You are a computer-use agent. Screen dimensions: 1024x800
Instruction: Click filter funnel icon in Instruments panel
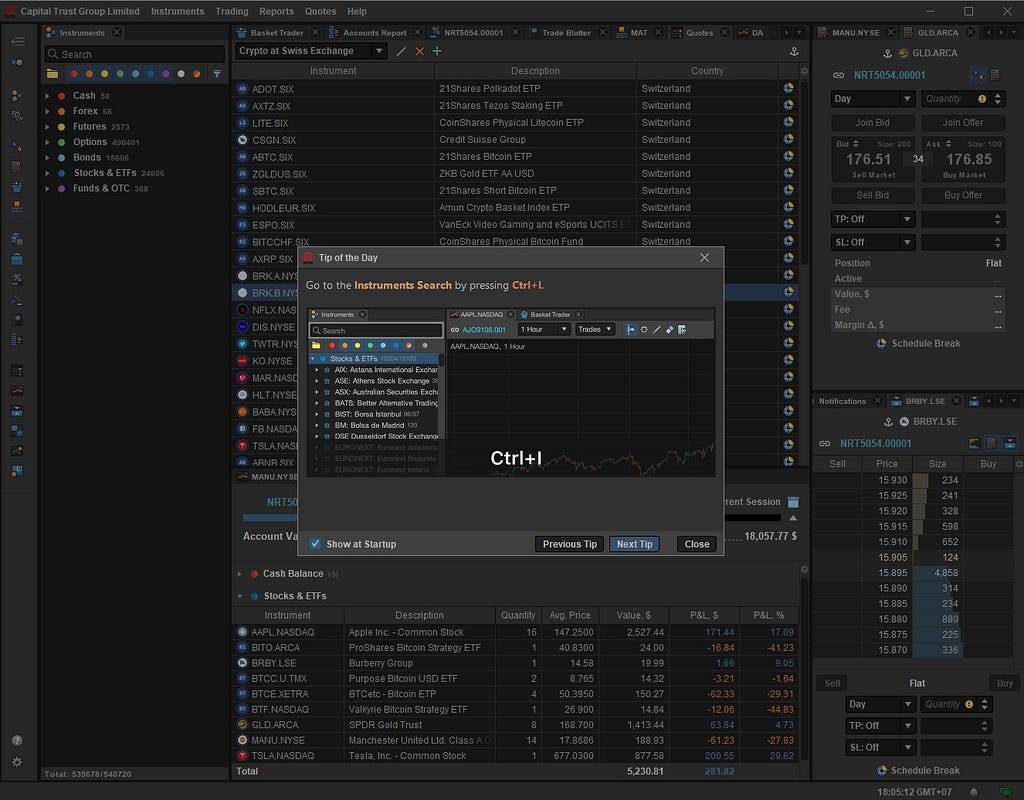(217, 74)
